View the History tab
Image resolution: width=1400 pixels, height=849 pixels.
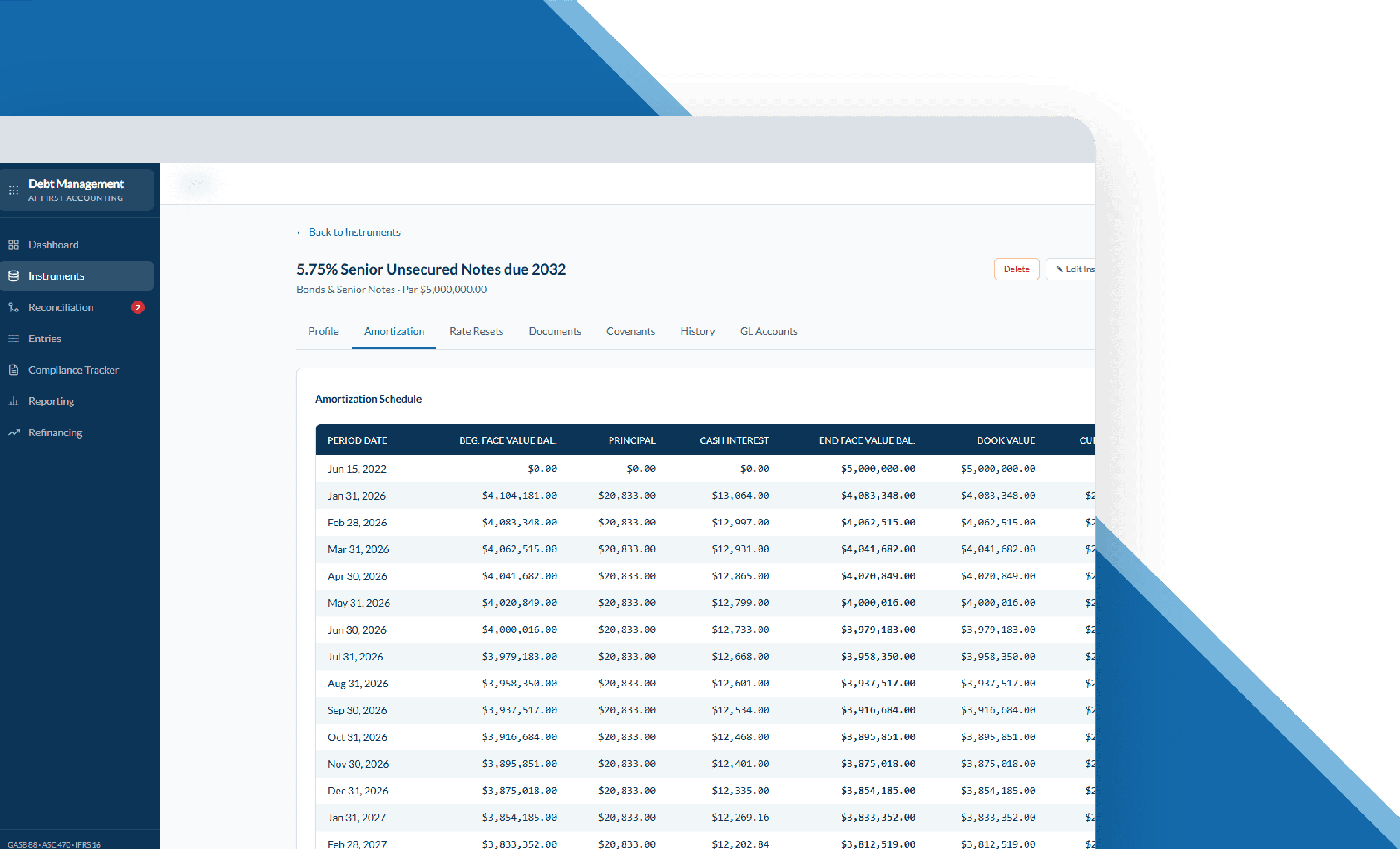(697, 331)
